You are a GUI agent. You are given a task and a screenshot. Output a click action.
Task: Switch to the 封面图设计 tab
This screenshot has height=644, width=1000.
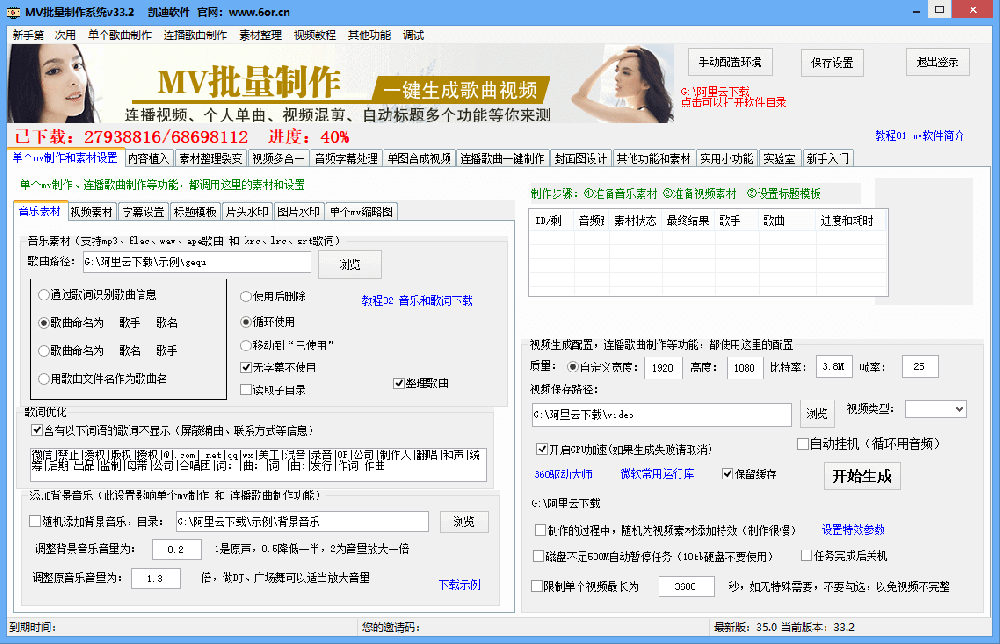coord(580,158)
